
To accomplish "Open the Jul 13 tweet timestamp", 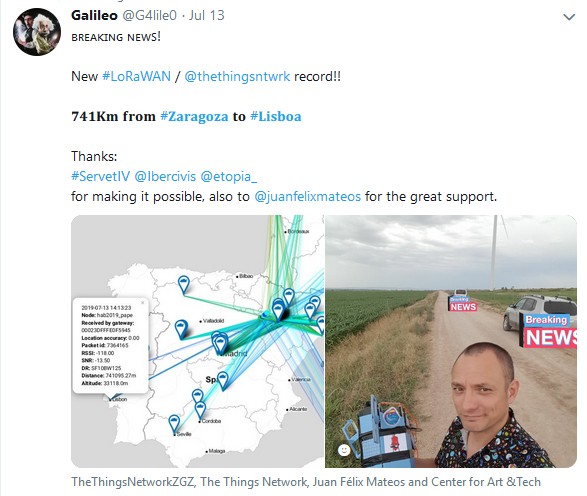I will click(x=206, y=15).
